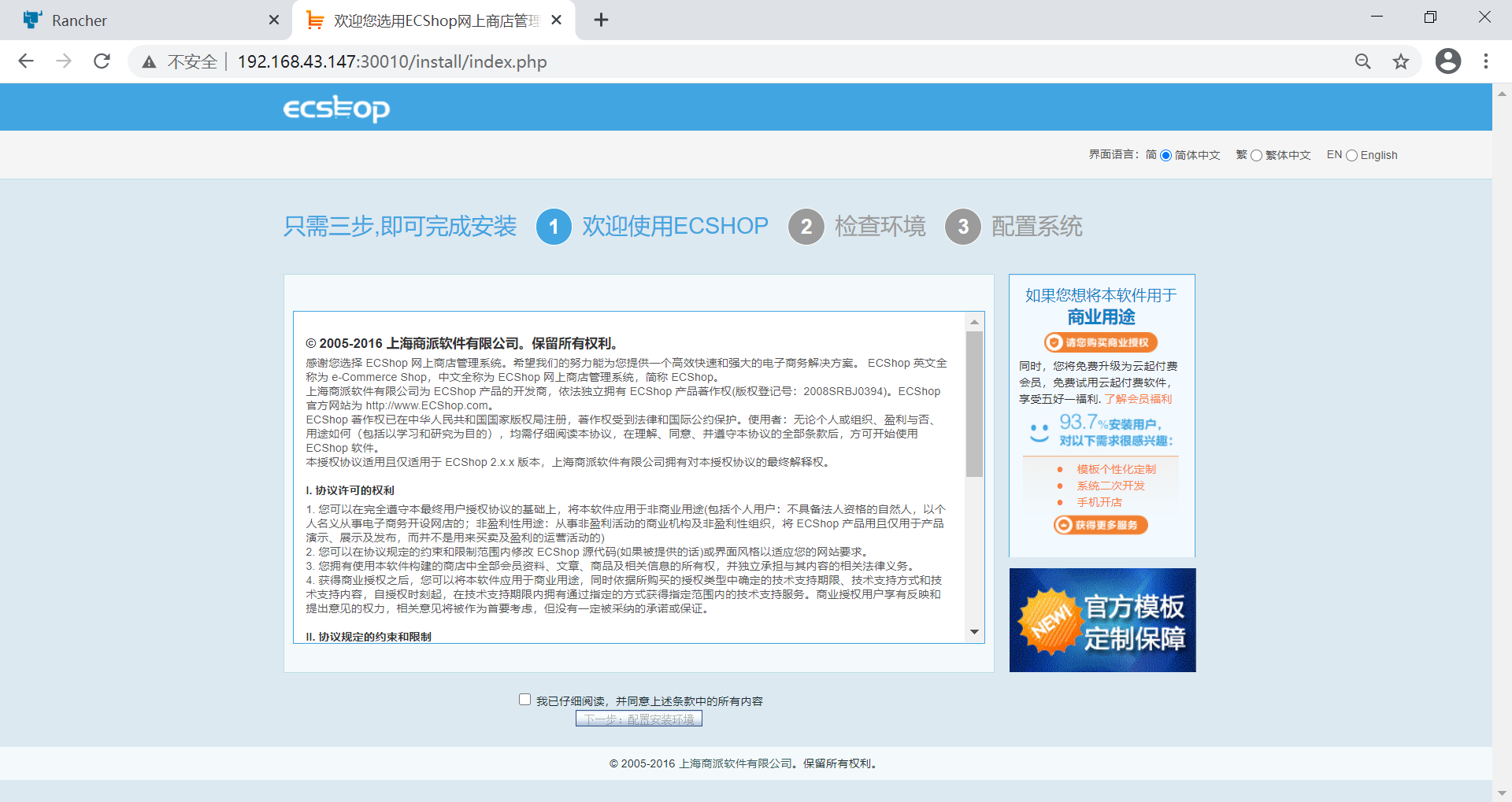
Task: Select the ECShop installation tab
Action: click(434, 20)
